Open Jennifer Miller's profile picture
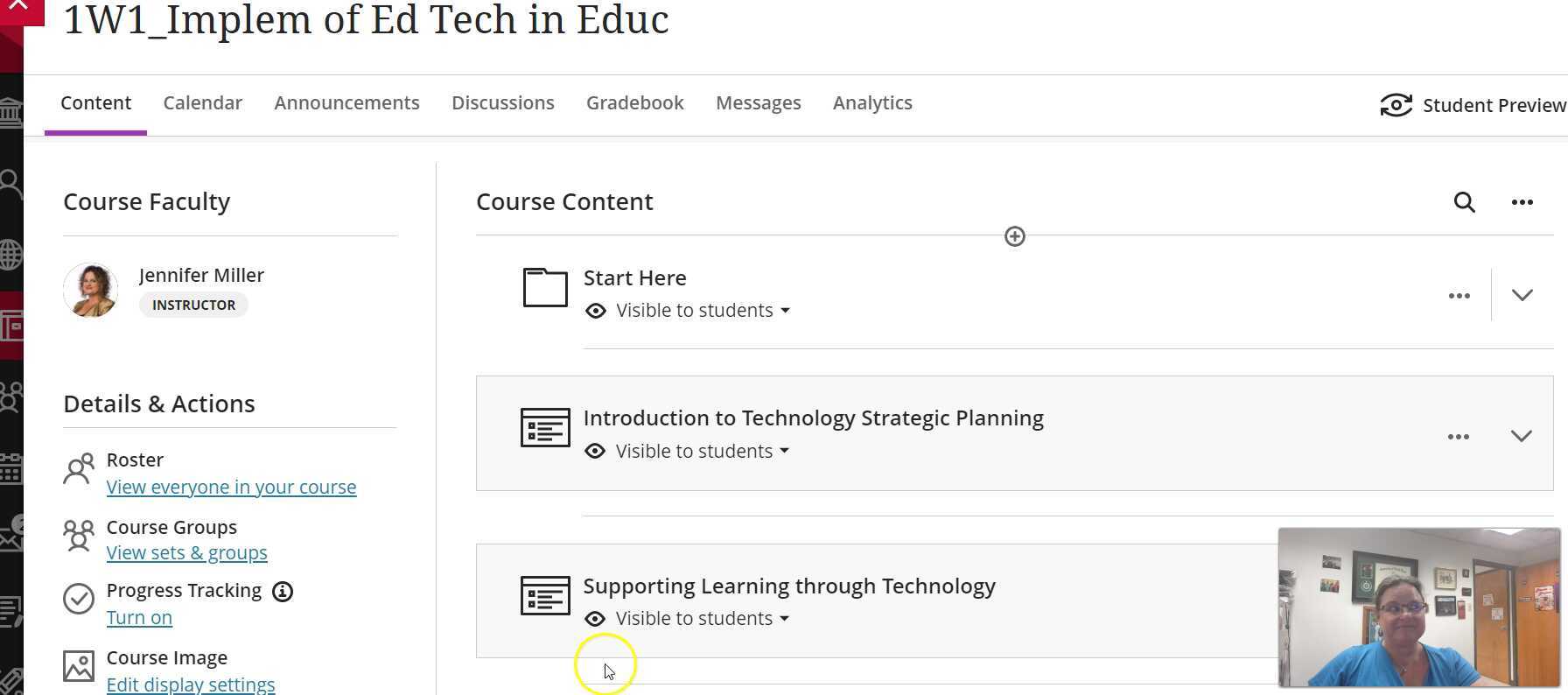The height and width of the screenshot is (695, 1568). [x=90, y=290]
